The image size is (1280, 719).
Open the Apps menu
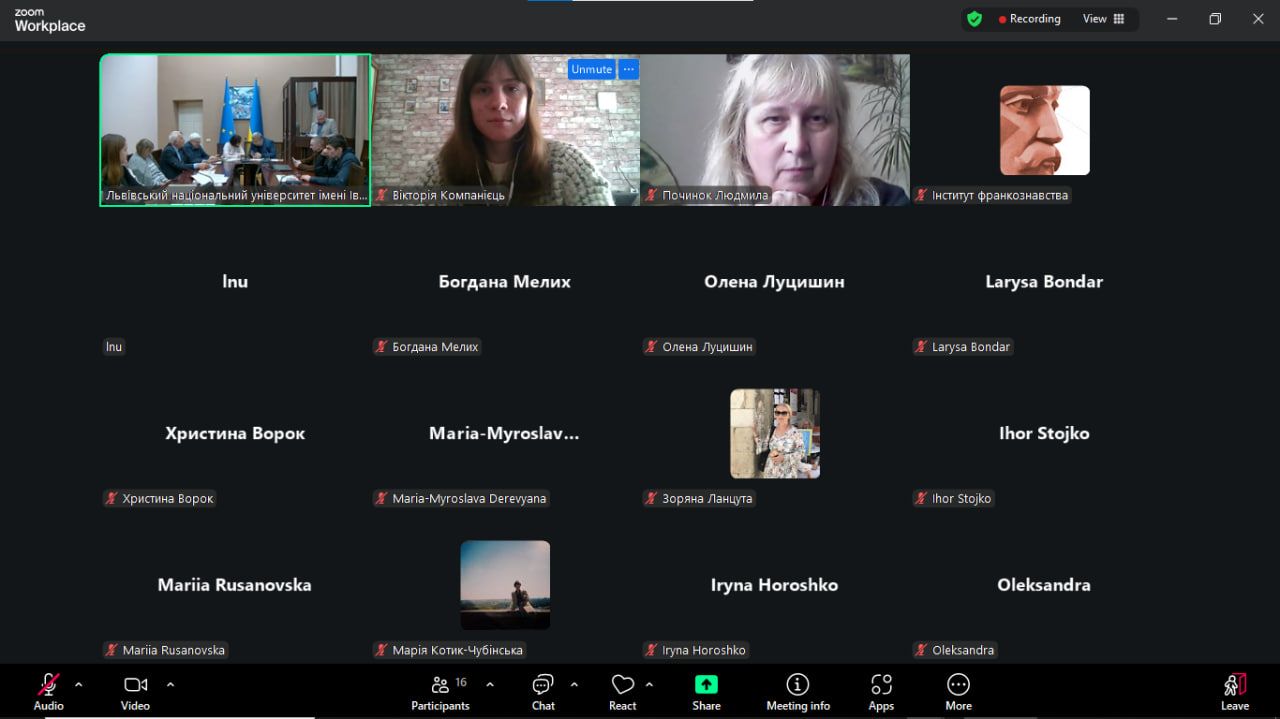click(x=881, y=691)
